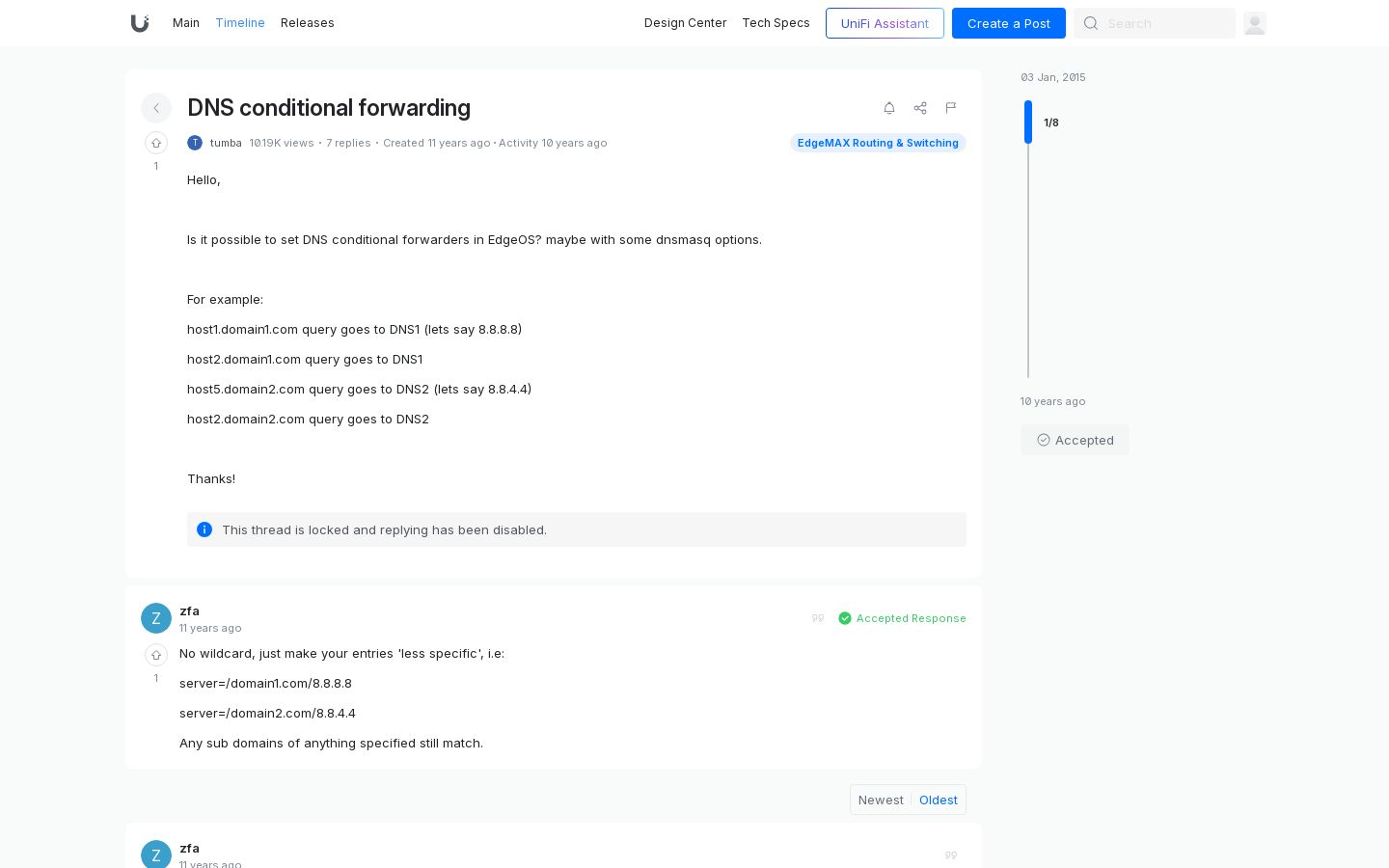Click the info icon in locked notice
Viewport: 1389px width, 868px height.
pyautogui.click(x=204, y=529)
